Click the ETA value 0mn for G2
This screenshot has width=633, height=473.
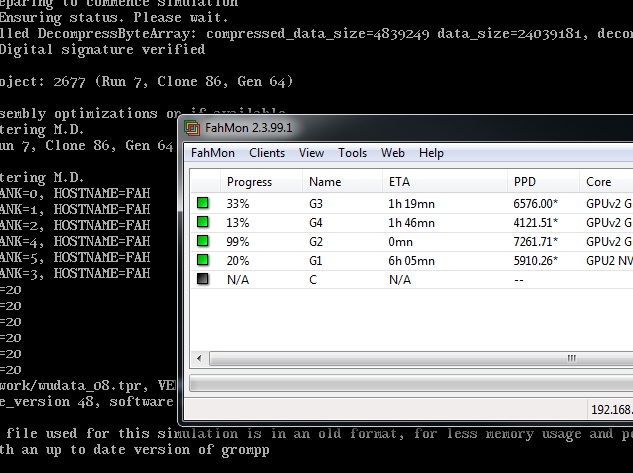tap(400, 242)
